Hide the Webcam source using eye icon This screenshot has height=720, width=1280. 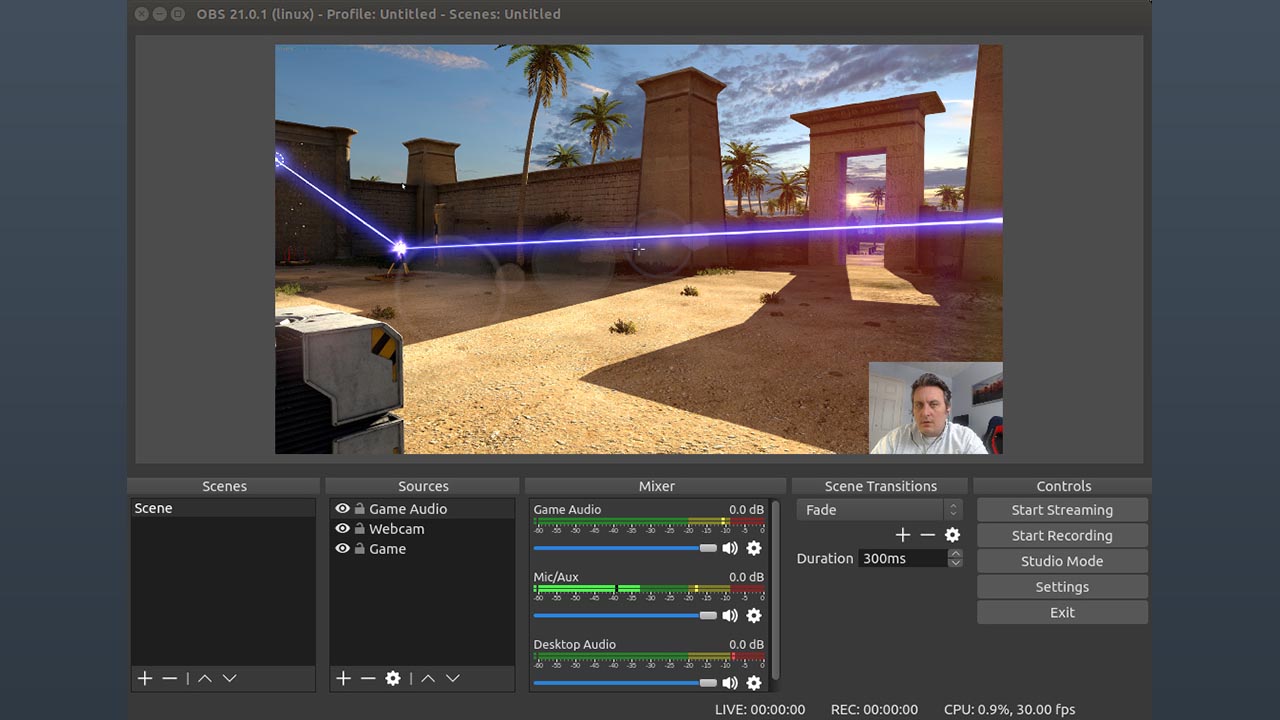(342, 529)
